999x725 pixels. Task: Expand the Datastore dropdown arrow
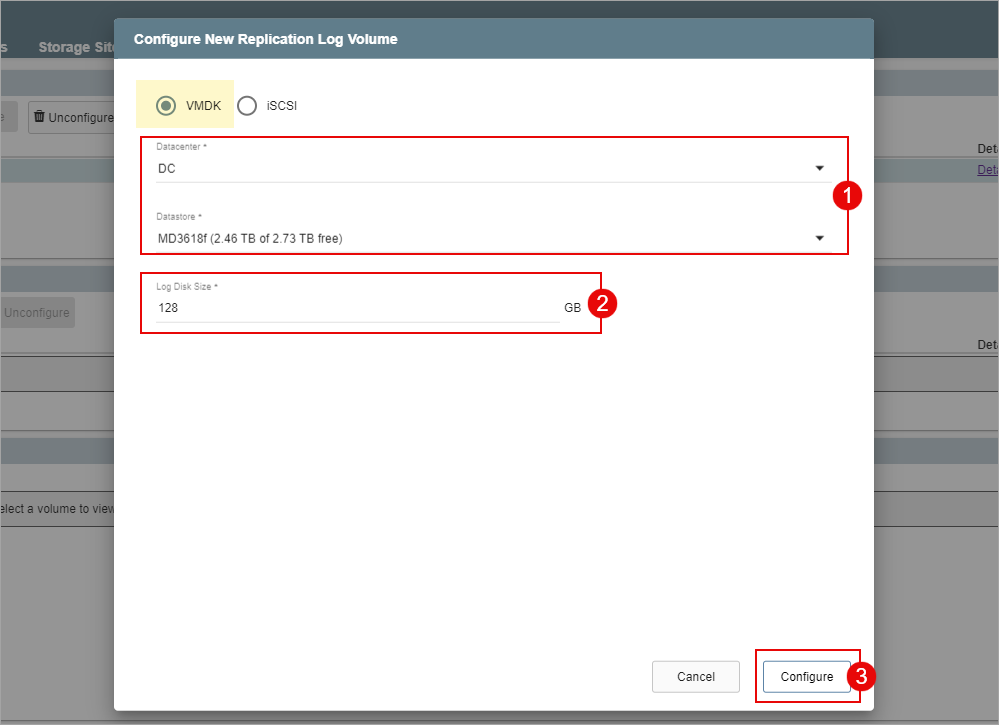(x=819, y=238)
